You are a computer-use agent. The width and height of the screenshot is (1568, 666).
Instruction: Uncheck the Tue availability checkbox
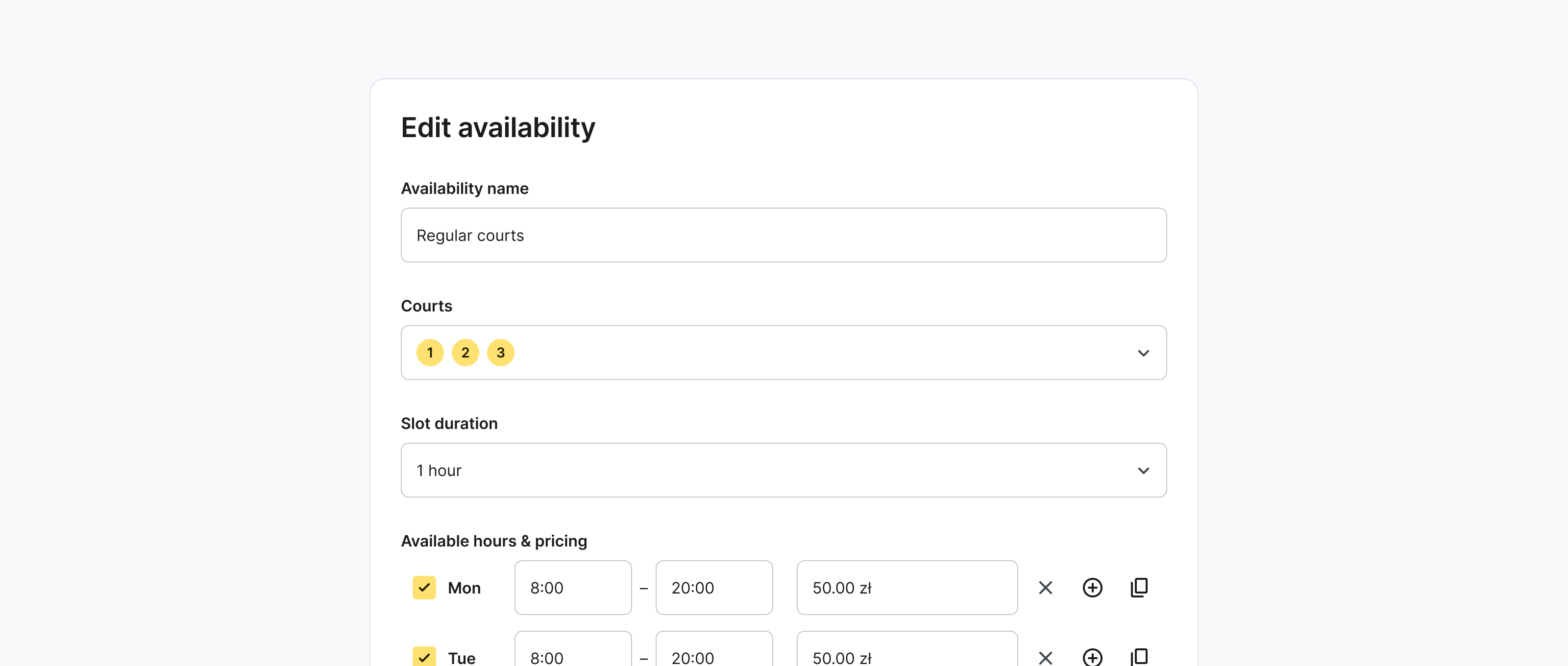pos(424,657)
